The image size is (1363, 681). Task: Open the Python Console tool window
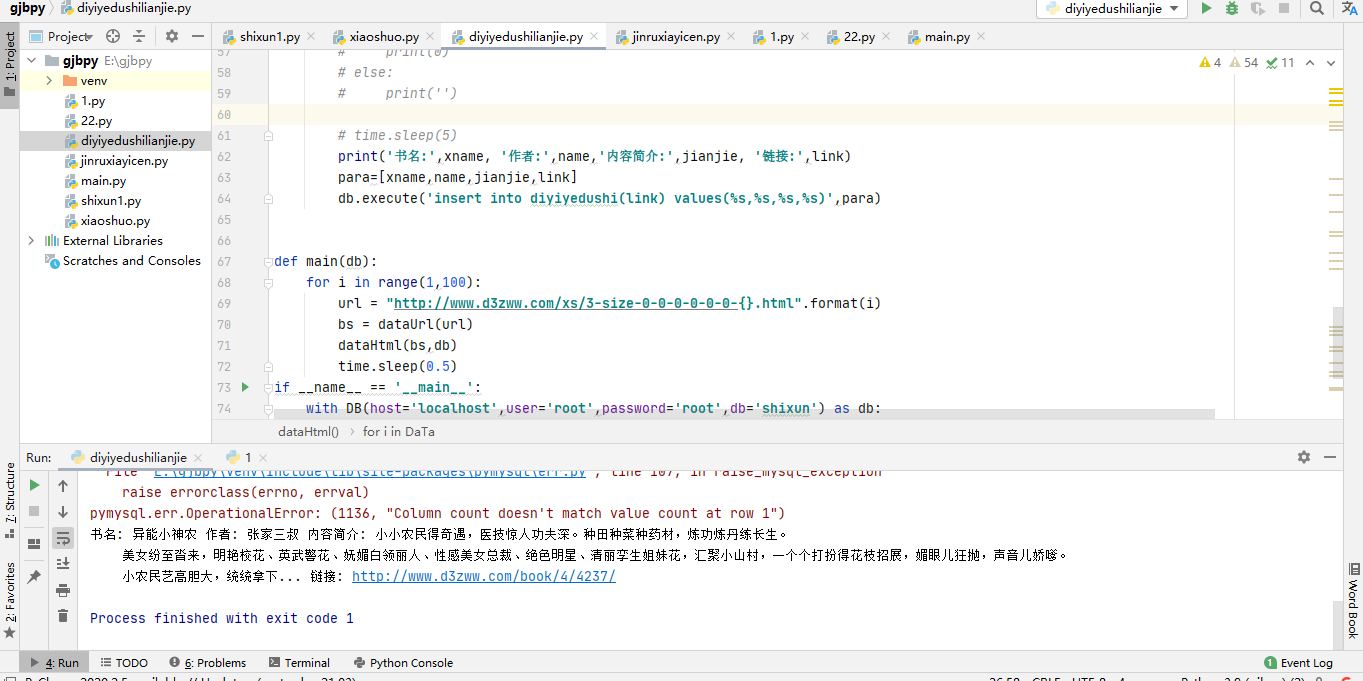(x=403, y=663)
